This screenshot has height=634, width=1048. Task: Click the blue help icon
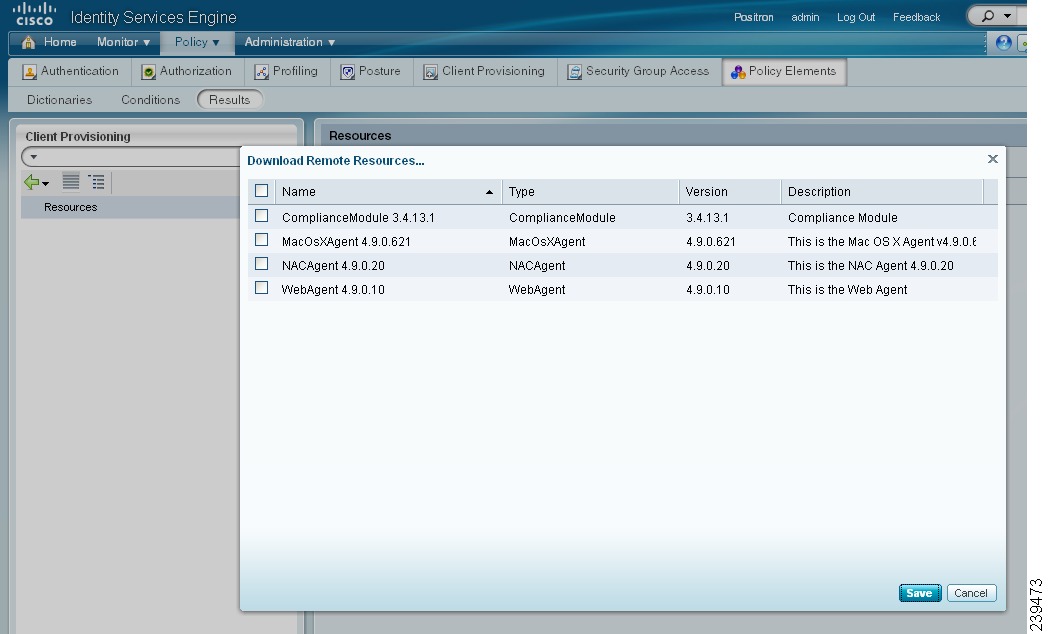click(x=1003, y=43)
